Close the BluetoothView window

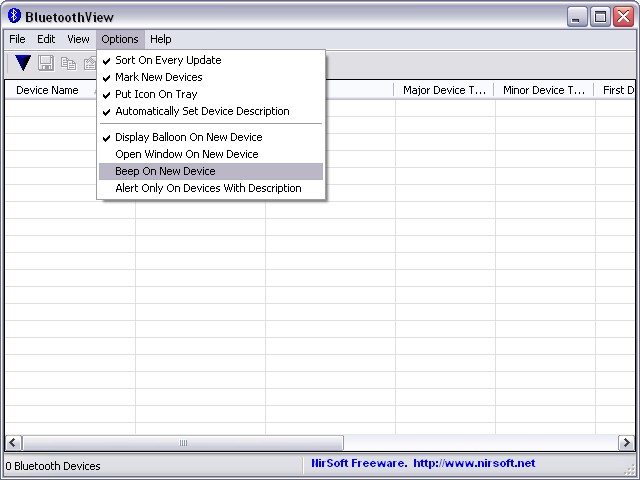click(624, 17)
